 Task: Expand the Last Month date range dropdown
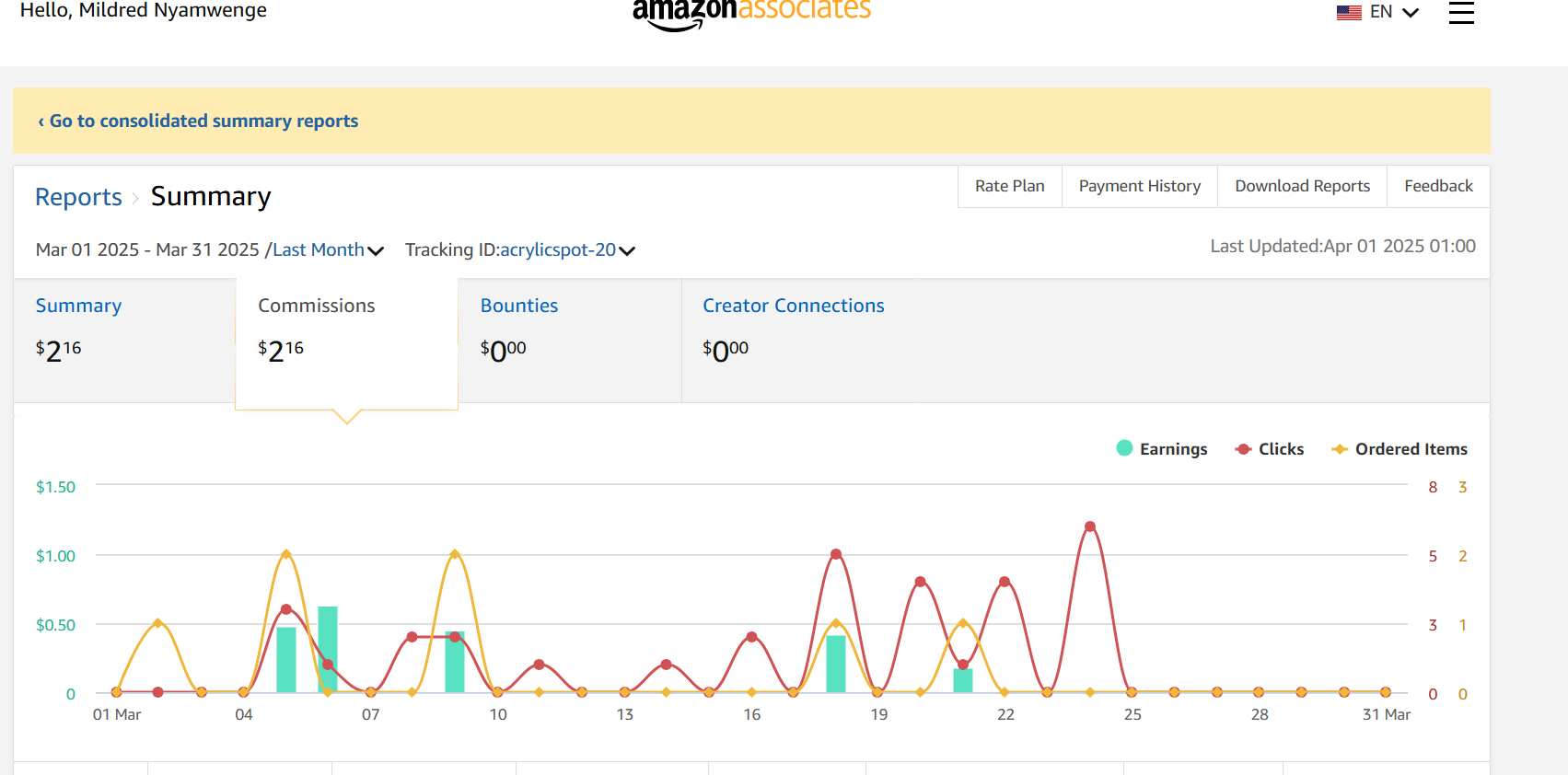tap(328, 249)
